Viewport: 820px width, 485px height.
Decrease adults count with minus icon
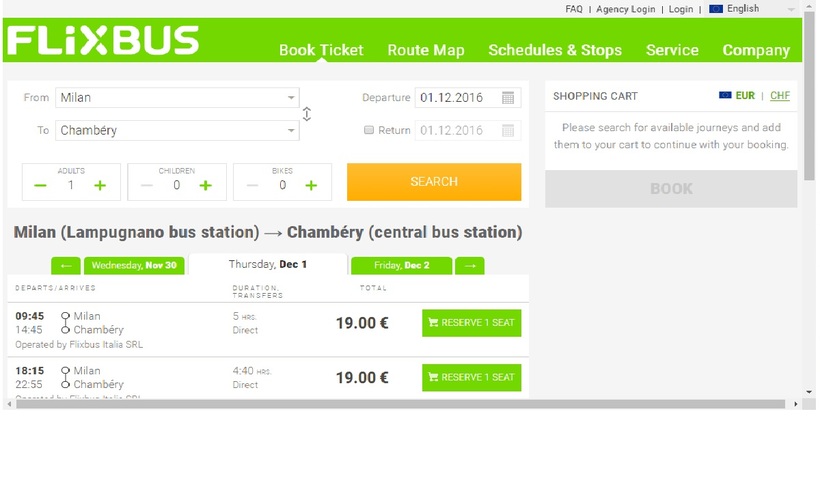[x=40, y=185]
